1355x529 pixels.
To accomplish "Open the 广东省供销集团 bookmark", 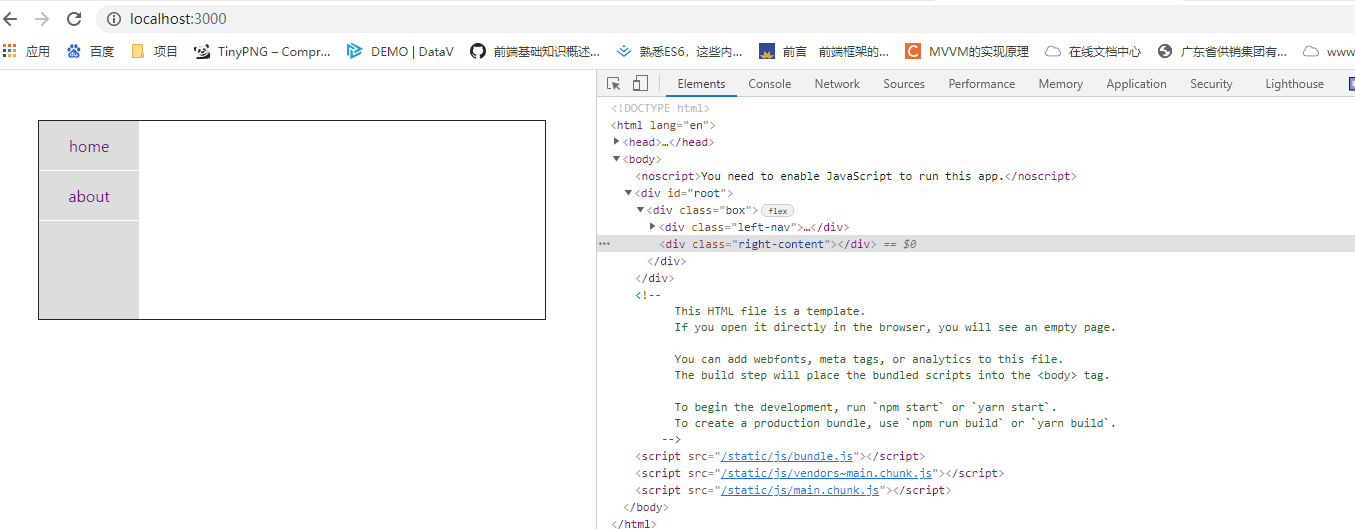I will [x=1222, y=52].
